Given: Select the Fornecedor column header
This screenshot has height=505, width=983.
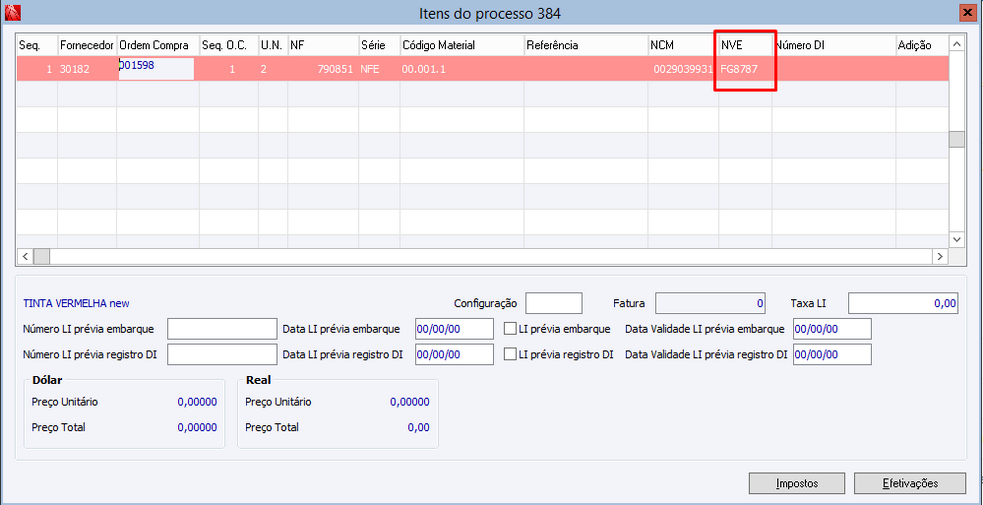Looking at the screenshot, I should point(87,45).
